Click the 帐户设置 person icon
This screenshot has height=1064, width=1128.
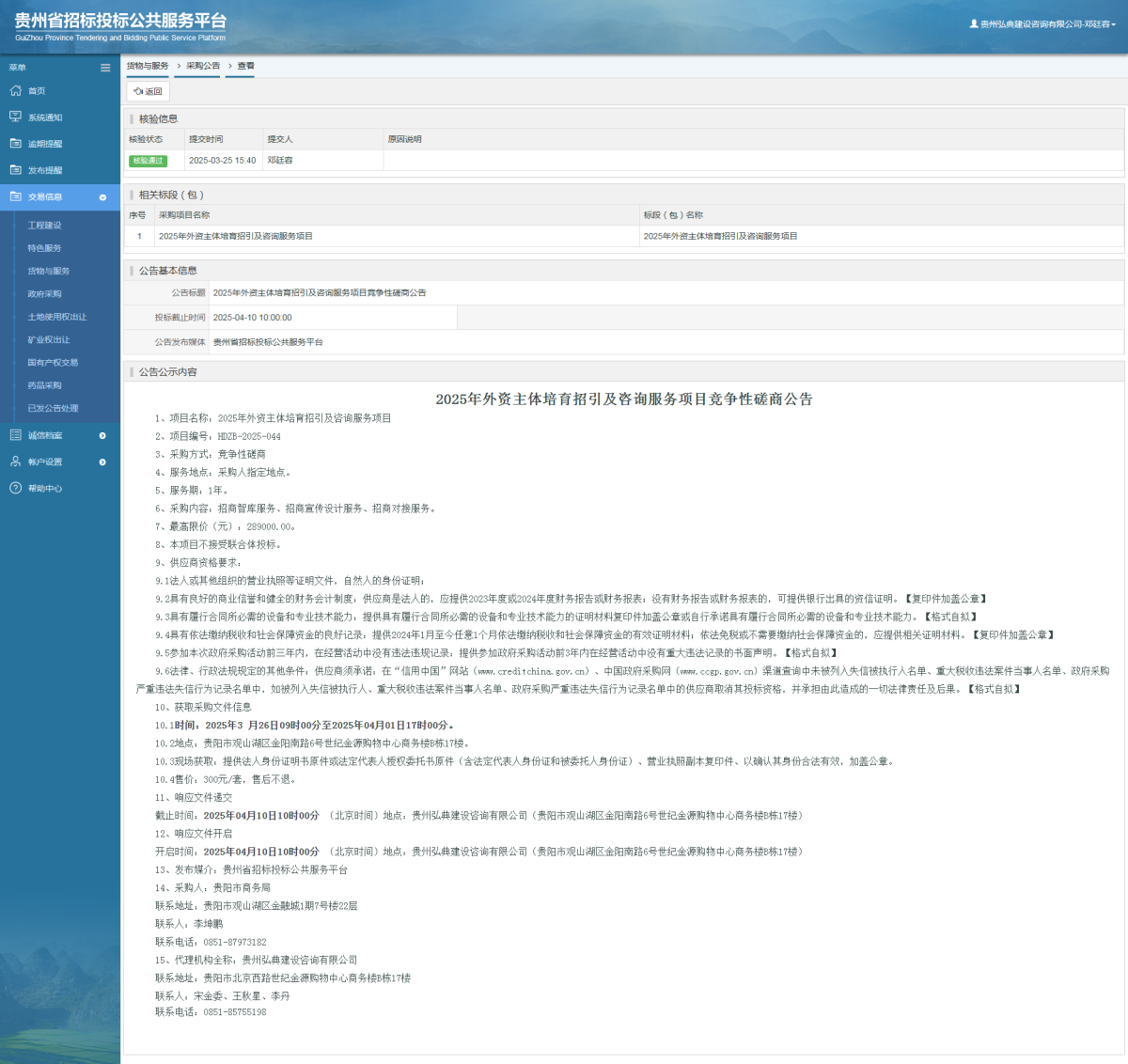pos(15,462)
